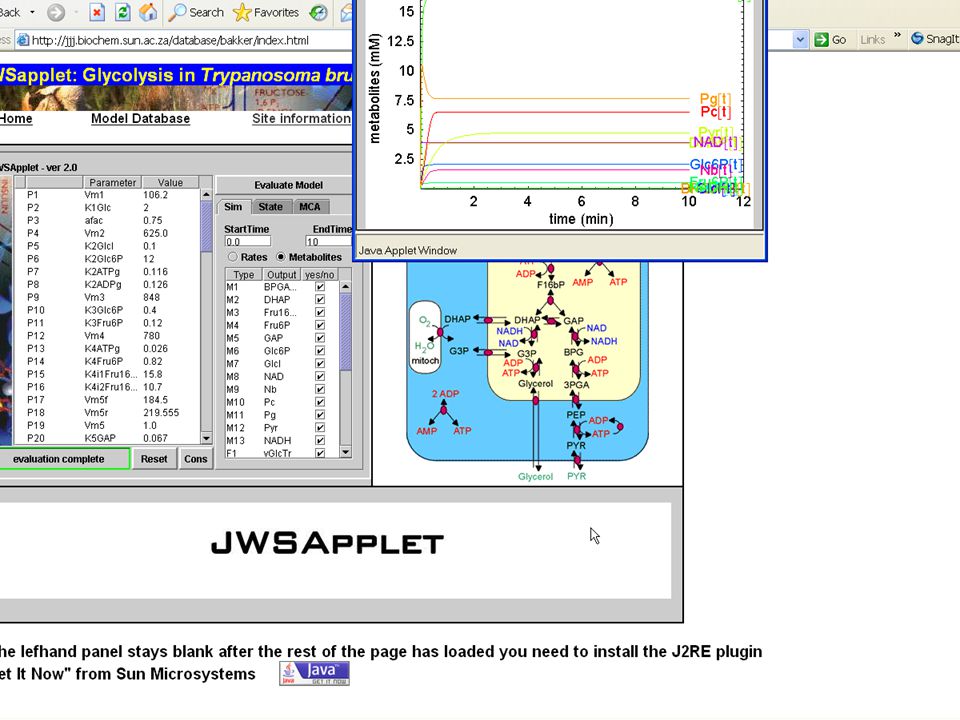Image resolution: width=960 pixels, height=720 pixels.
Task: Expand the Links toolbar chevron
Action: pyautogui.click(x=897, y=36)
